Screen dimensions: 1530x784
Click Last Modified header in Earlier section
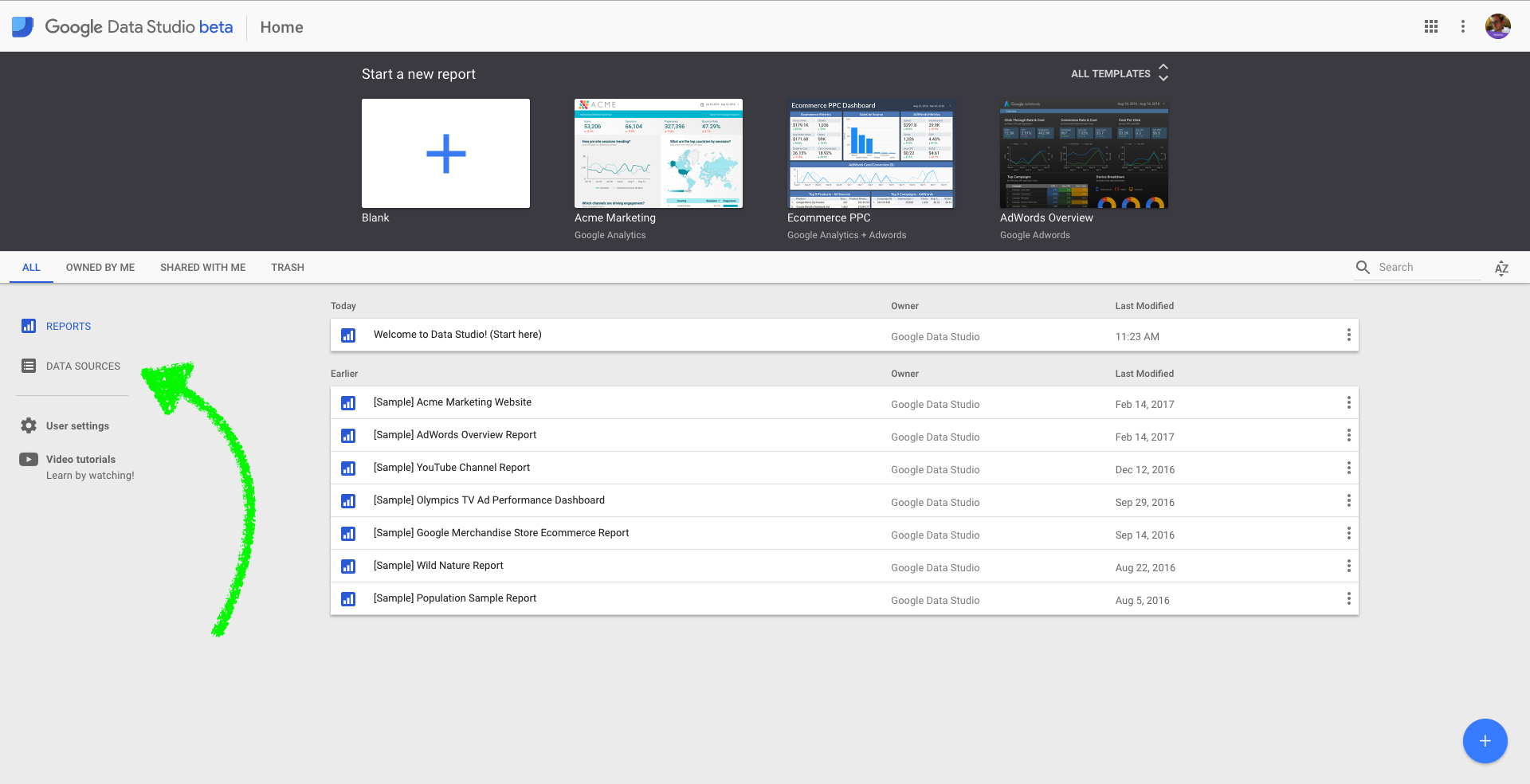click(1144, 374)
